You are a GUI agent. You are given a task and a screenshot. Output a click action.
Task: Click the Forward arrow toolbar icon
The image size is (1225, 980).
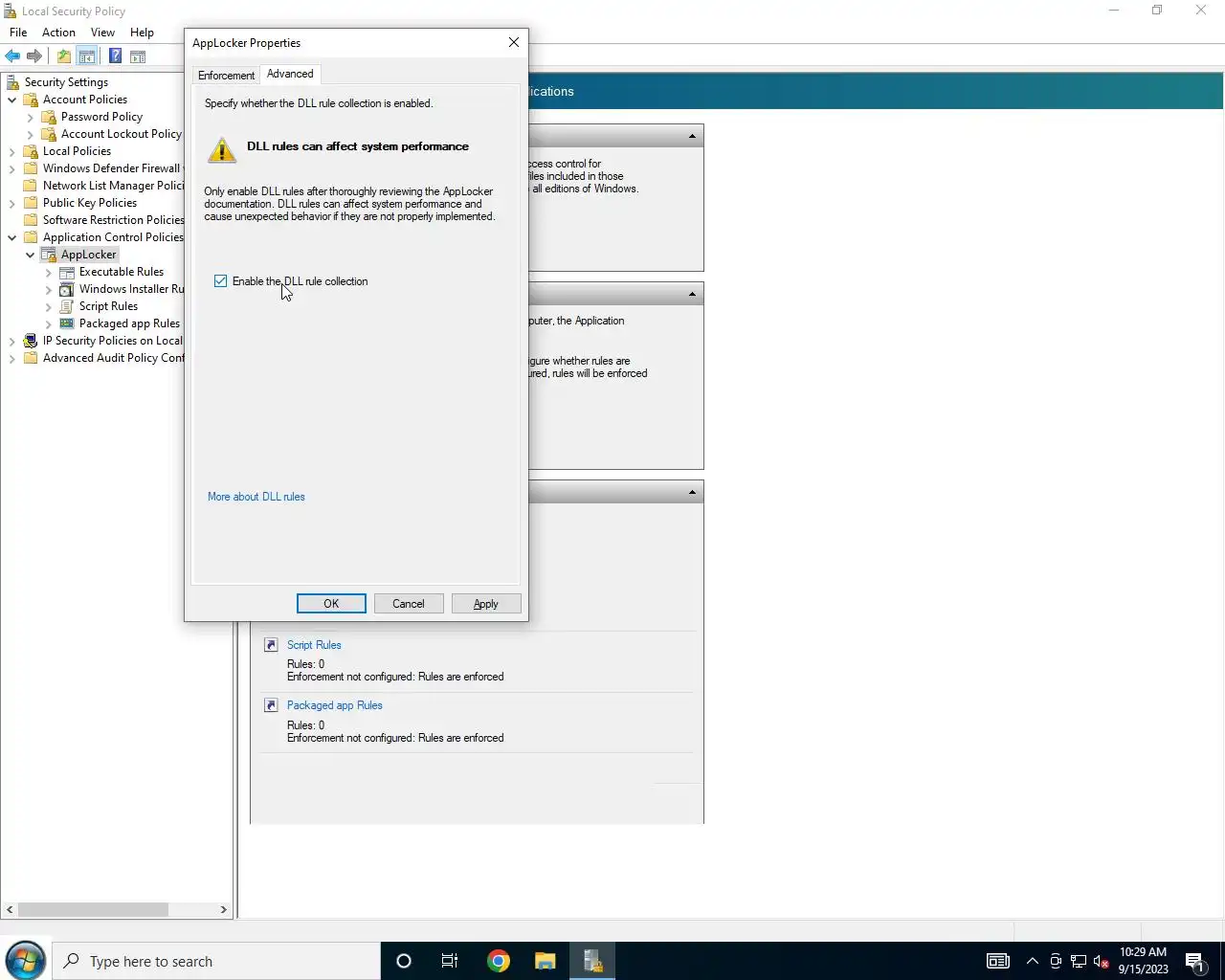34,56
